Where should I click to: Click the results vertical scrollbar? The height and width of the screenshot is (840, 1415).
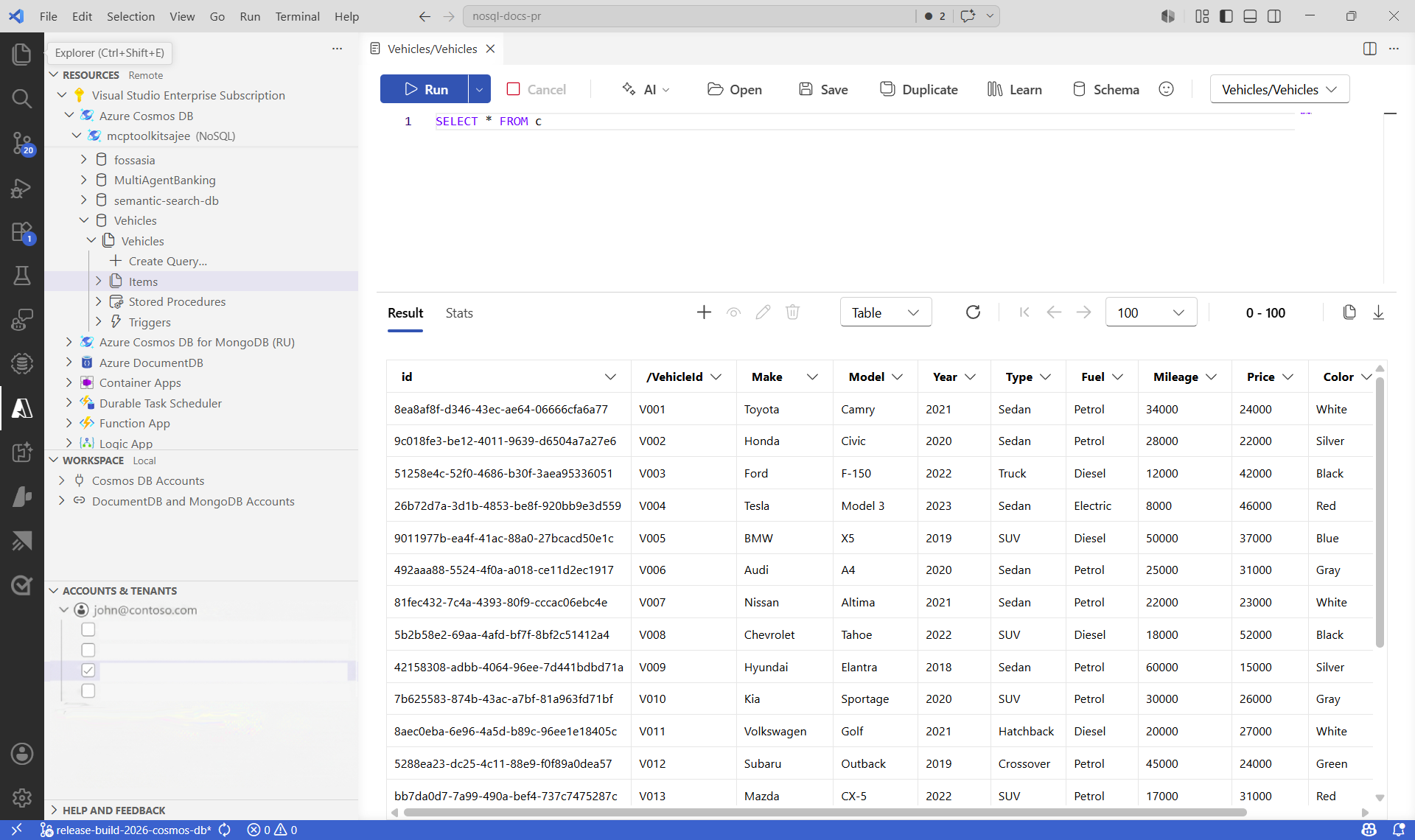point(1380,512)
